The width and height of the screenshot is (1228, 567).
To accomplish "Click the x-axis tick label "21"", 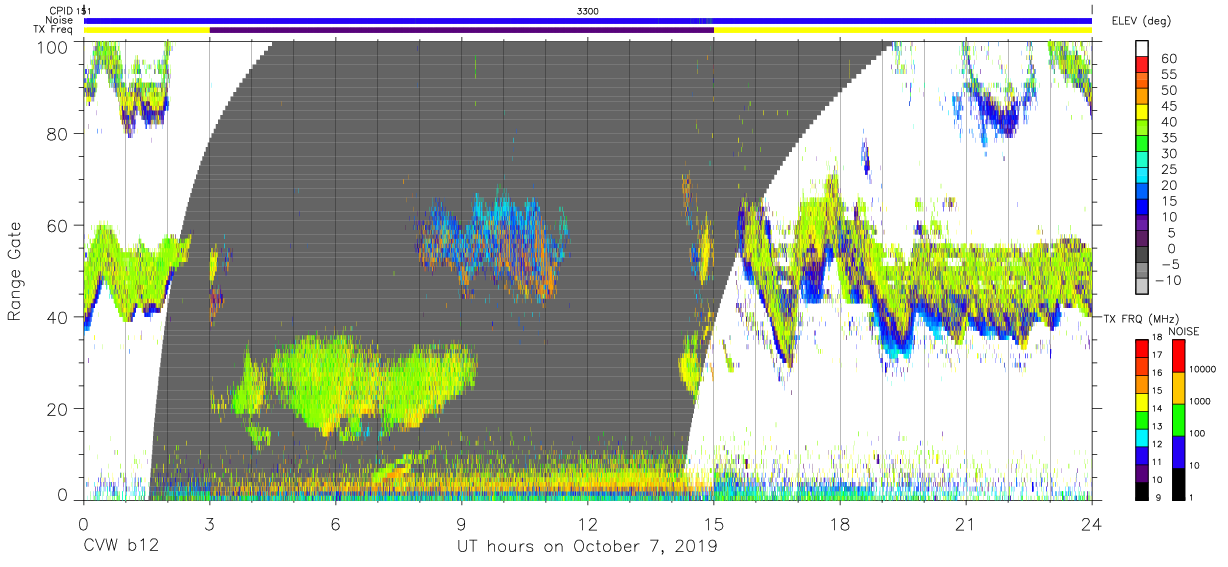I will click(966, 524).
